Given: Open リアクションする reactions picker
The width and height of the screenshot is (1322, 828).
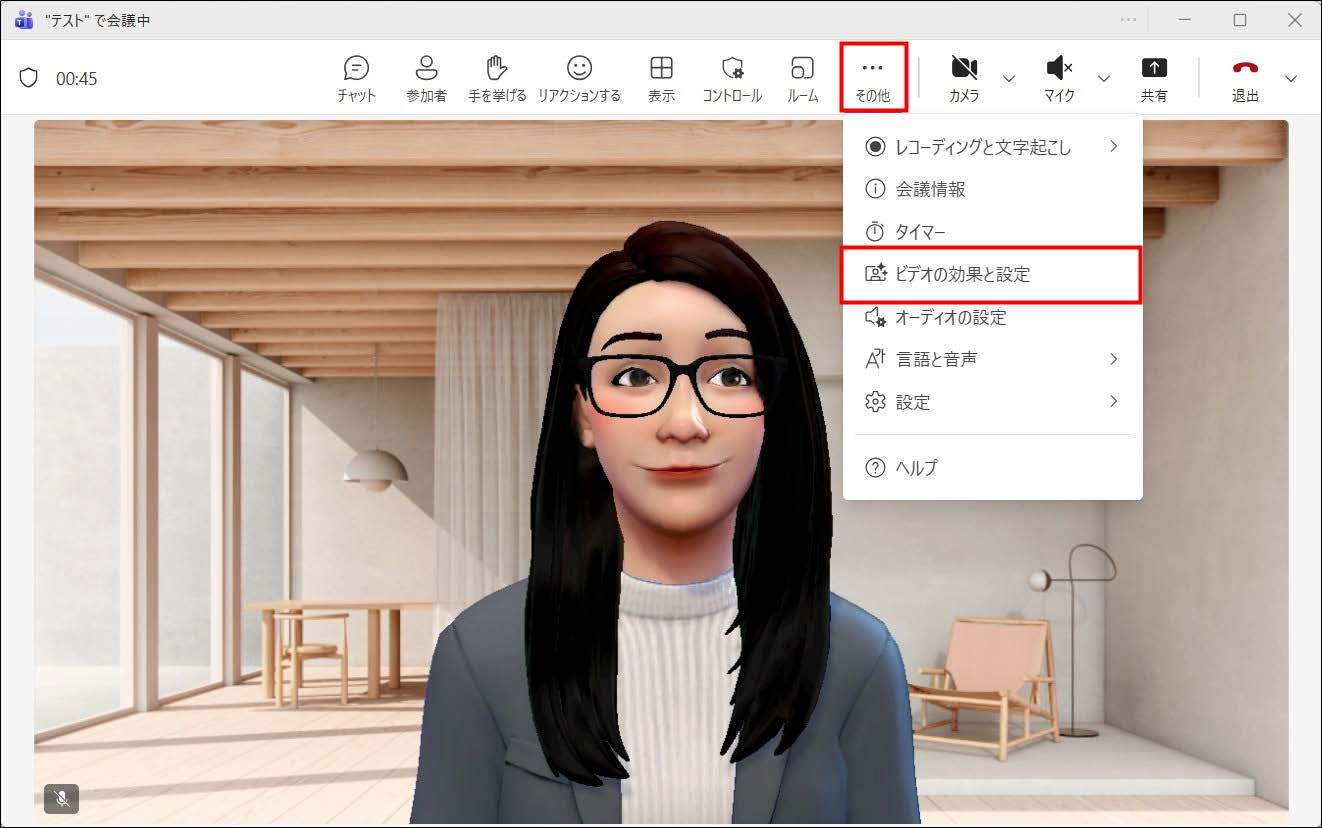Looking at the screenshot, I should 579,78.
